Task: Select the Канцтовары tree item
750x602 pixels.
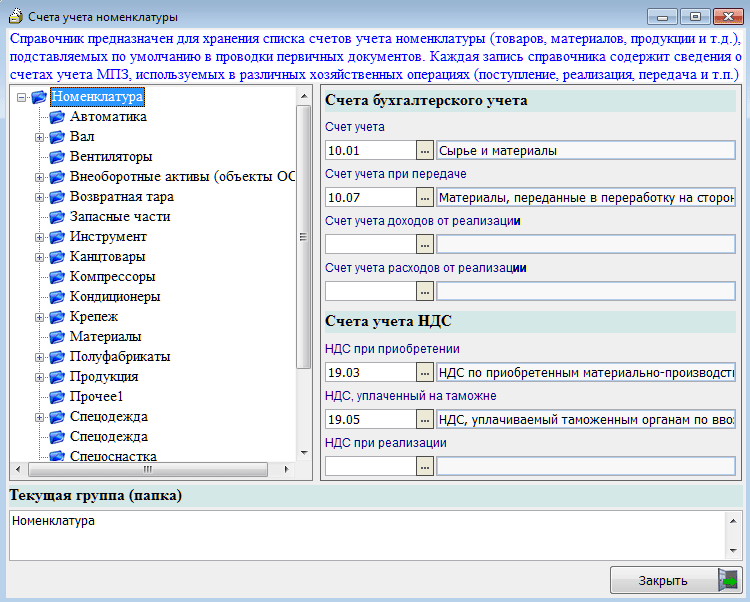Action: (108, 257)
